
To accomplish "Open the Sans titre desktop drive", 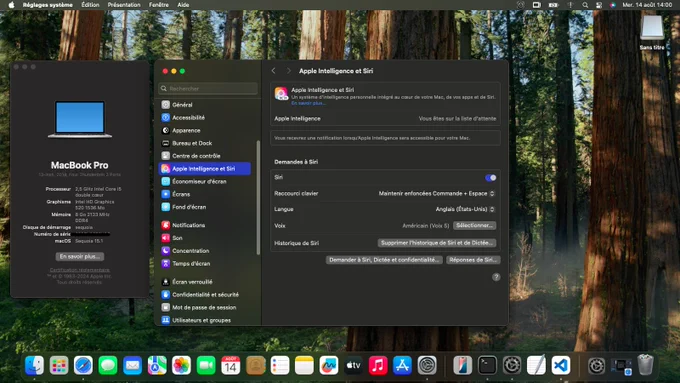I will tap(652, 32).
